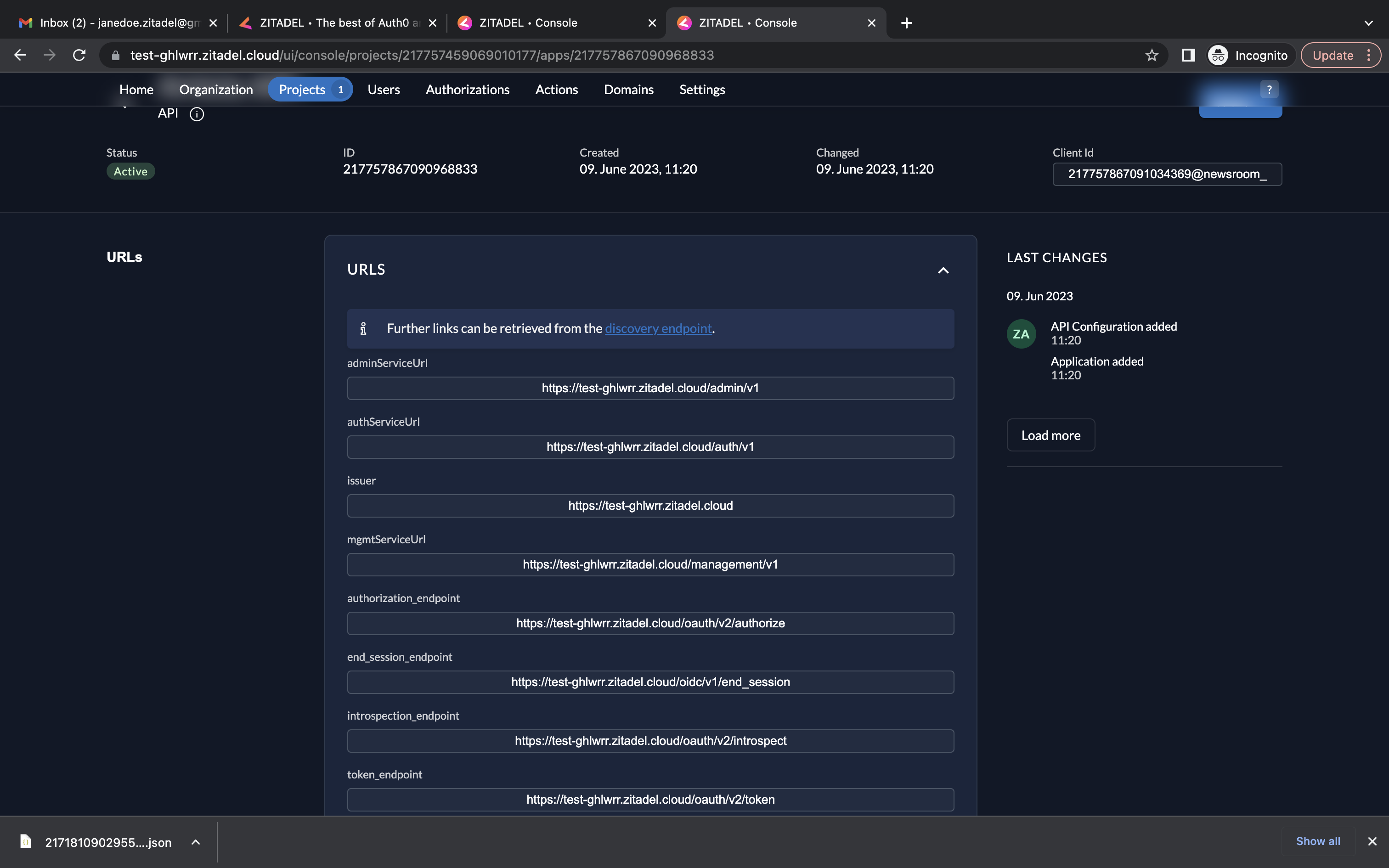1389x868 pixels.
Task: Click the Active status badge
Action: [130, 171]
